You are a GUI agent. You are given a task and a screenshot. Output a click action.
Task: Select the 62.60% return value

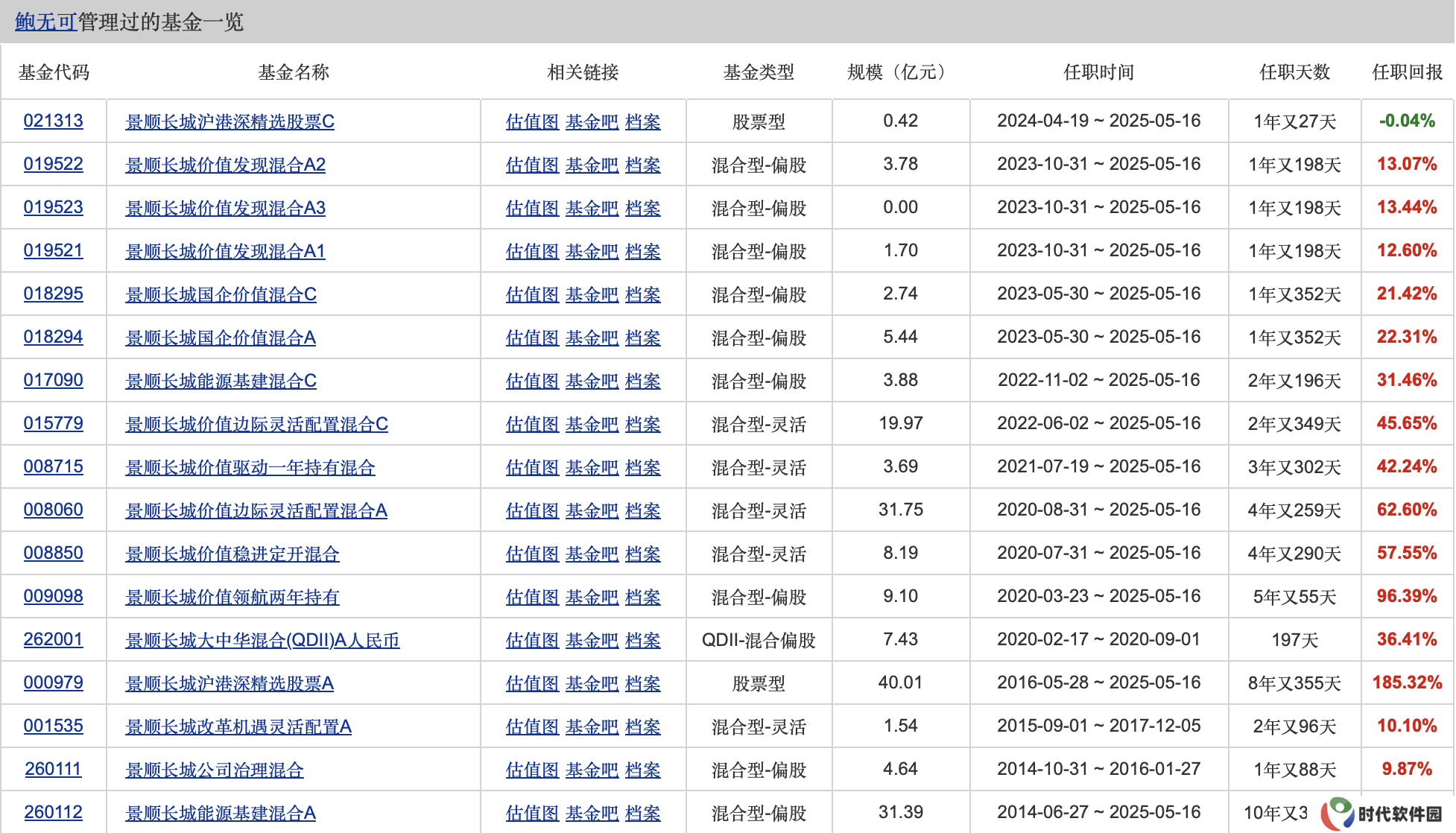(1408, 510)
